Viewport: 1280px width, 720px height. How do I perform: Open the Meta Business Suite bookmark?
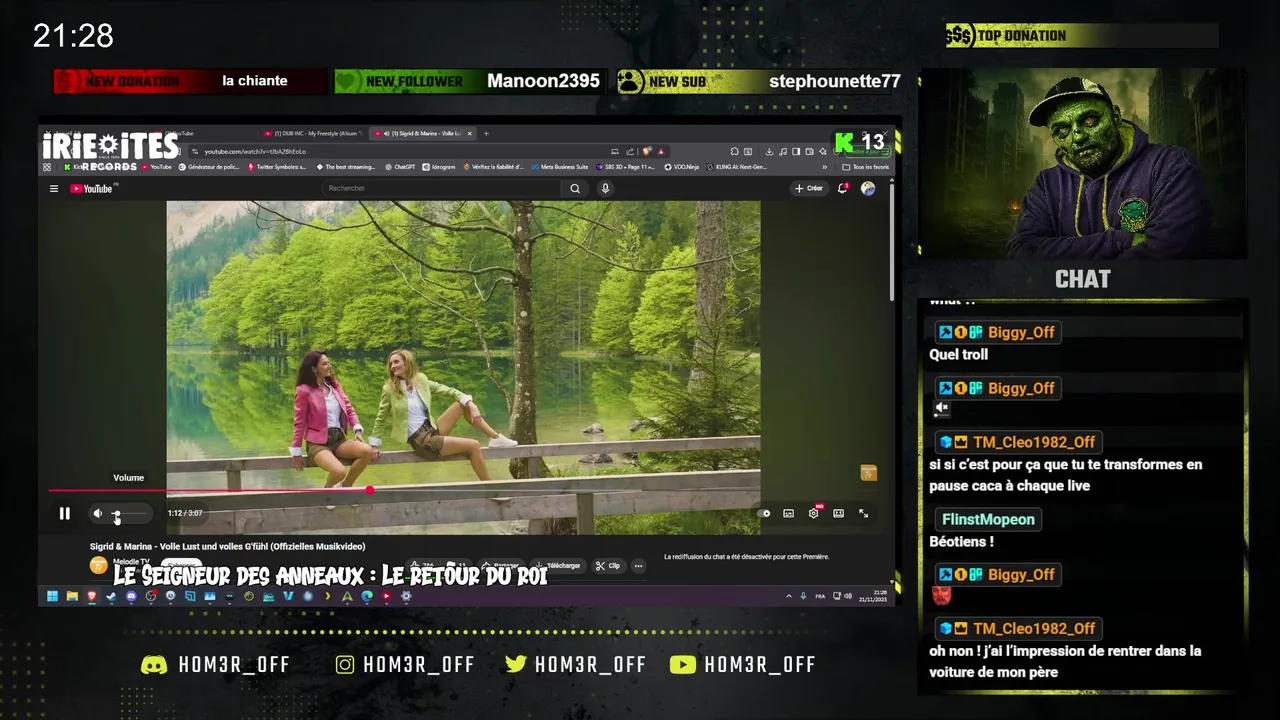(560, 167)
